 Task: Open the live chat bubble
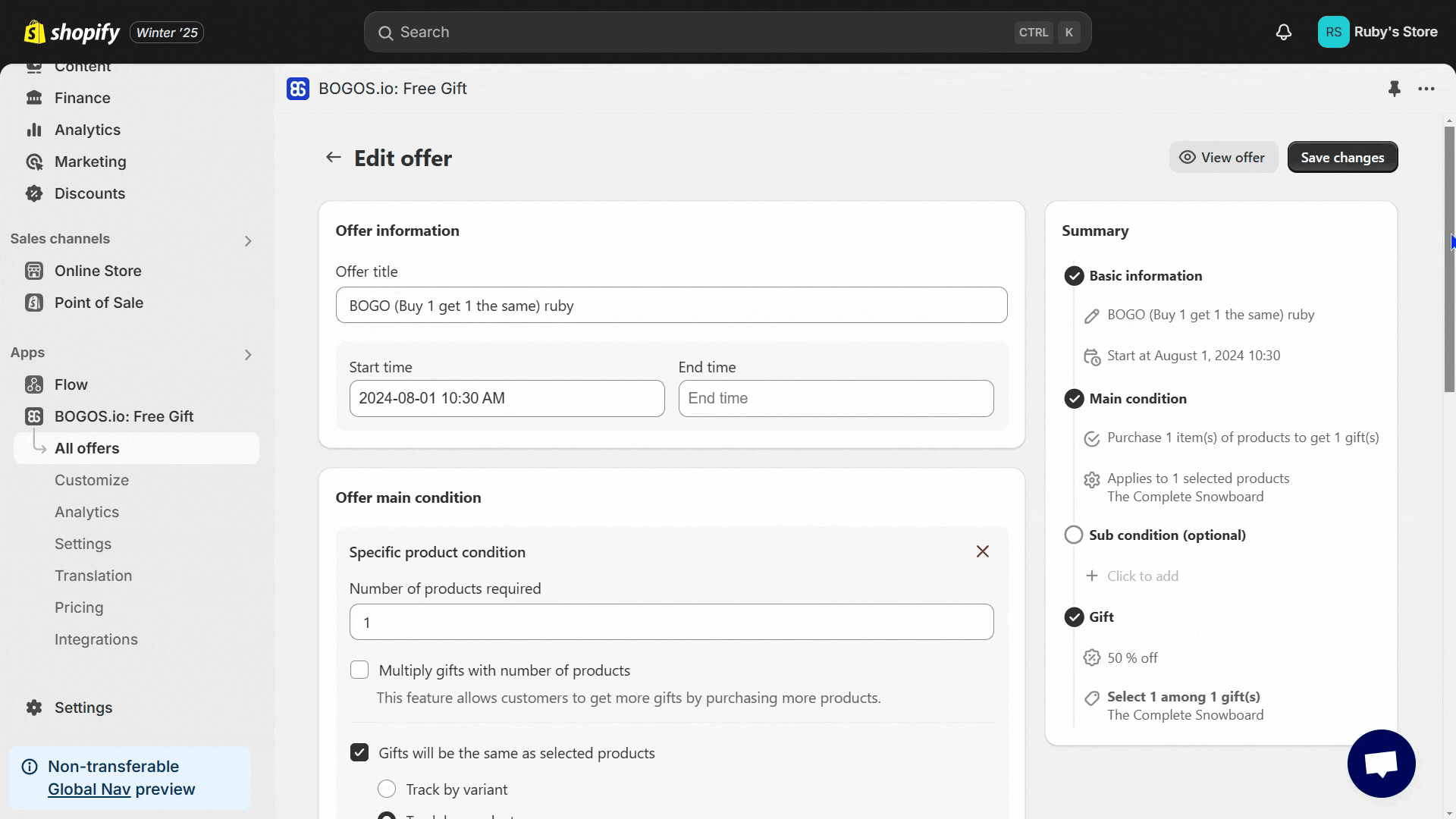1381,764
